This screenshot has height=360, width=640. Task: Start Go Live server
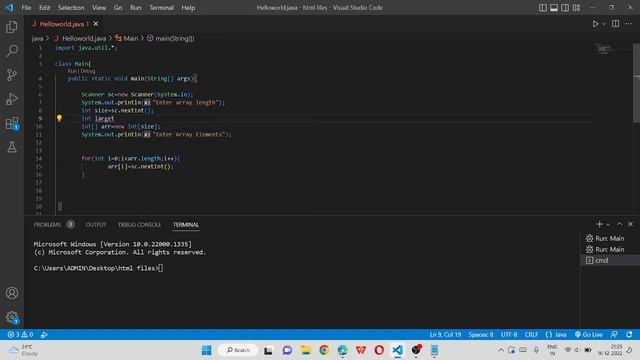589,335
